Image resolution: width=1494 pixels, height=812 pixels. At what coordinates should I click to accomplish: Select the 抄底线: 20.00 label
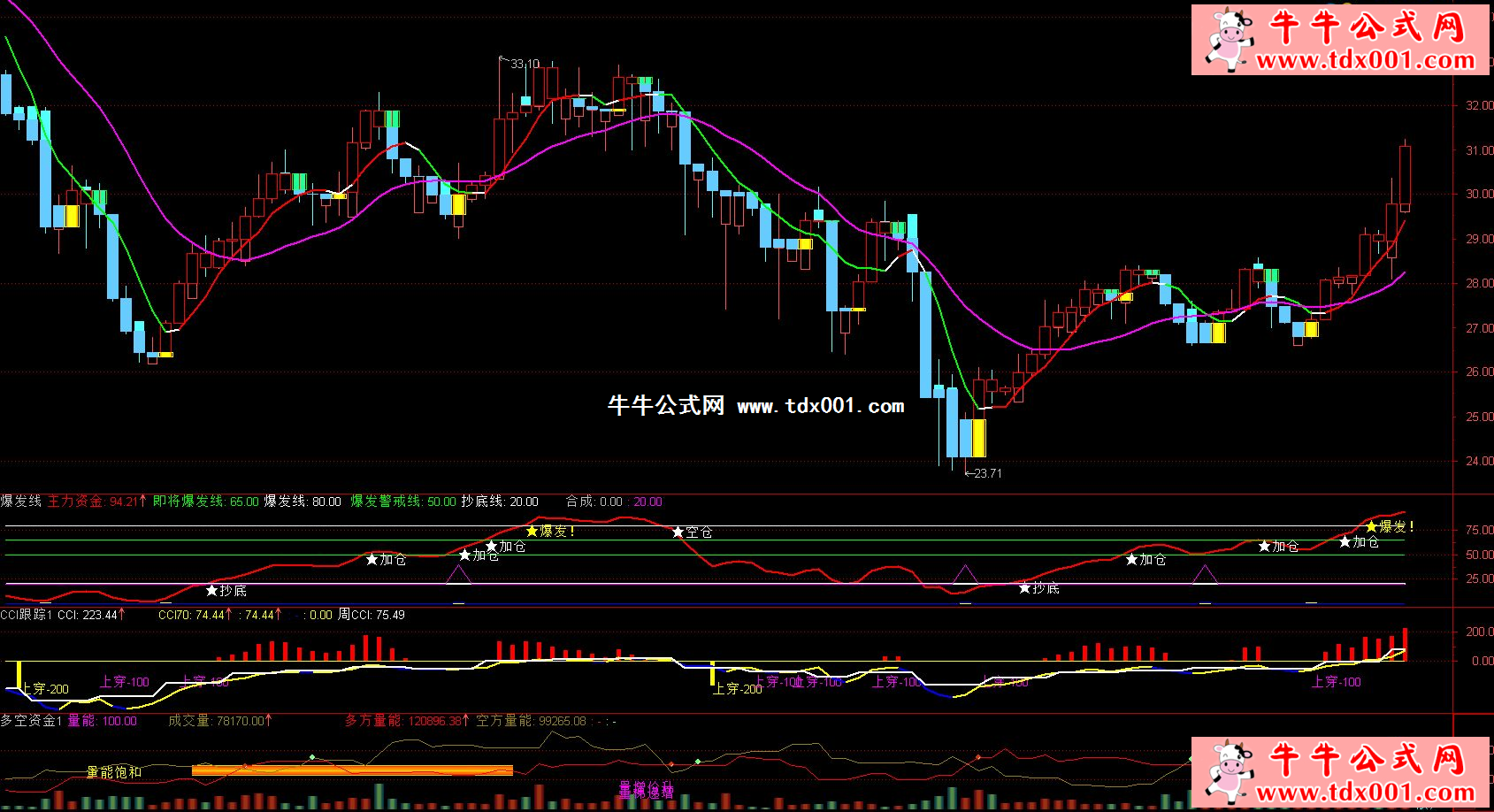point(500,502)
